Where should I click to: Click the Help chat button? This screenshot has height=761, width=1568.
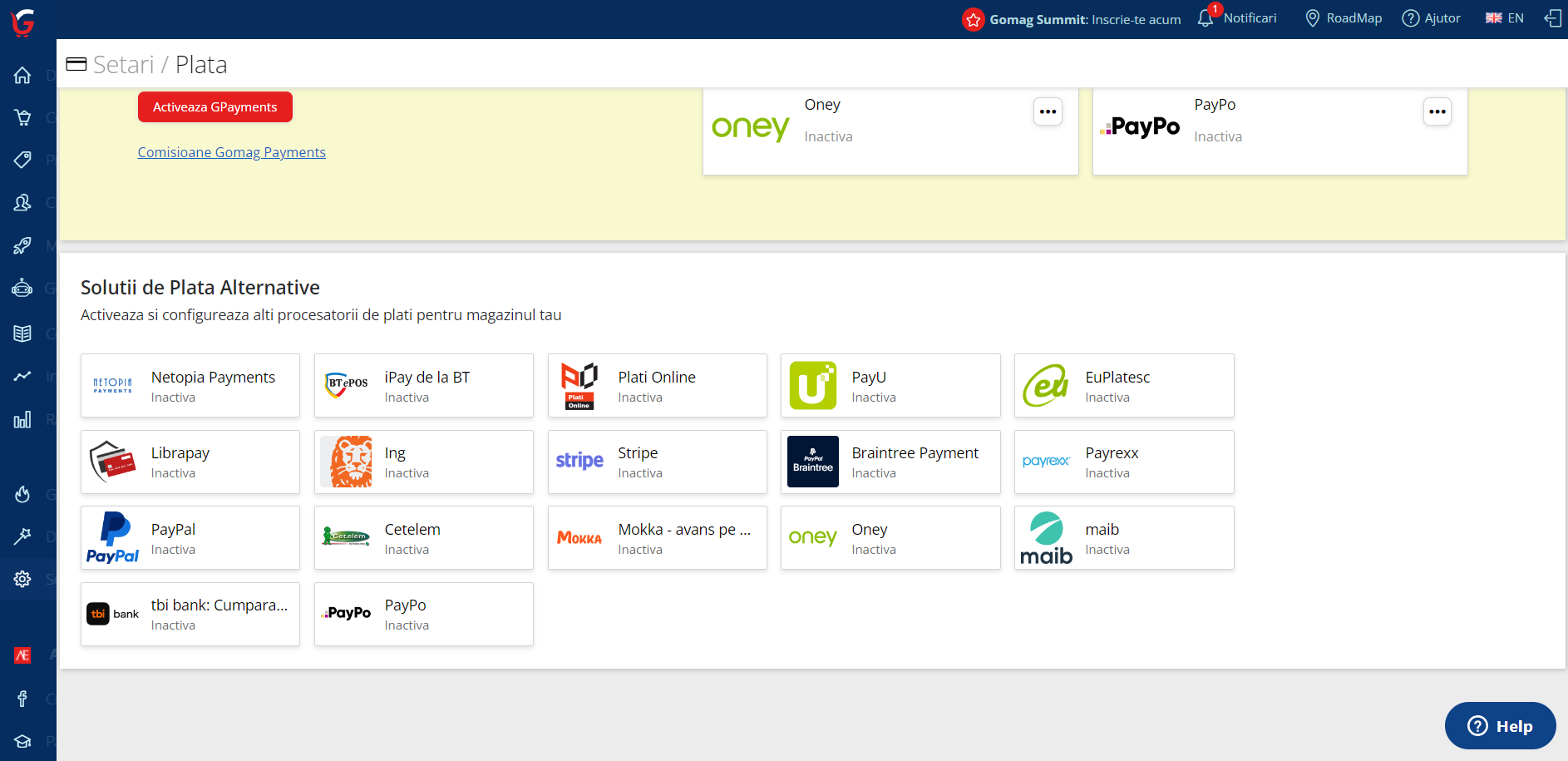click(x=1501, y=726)
